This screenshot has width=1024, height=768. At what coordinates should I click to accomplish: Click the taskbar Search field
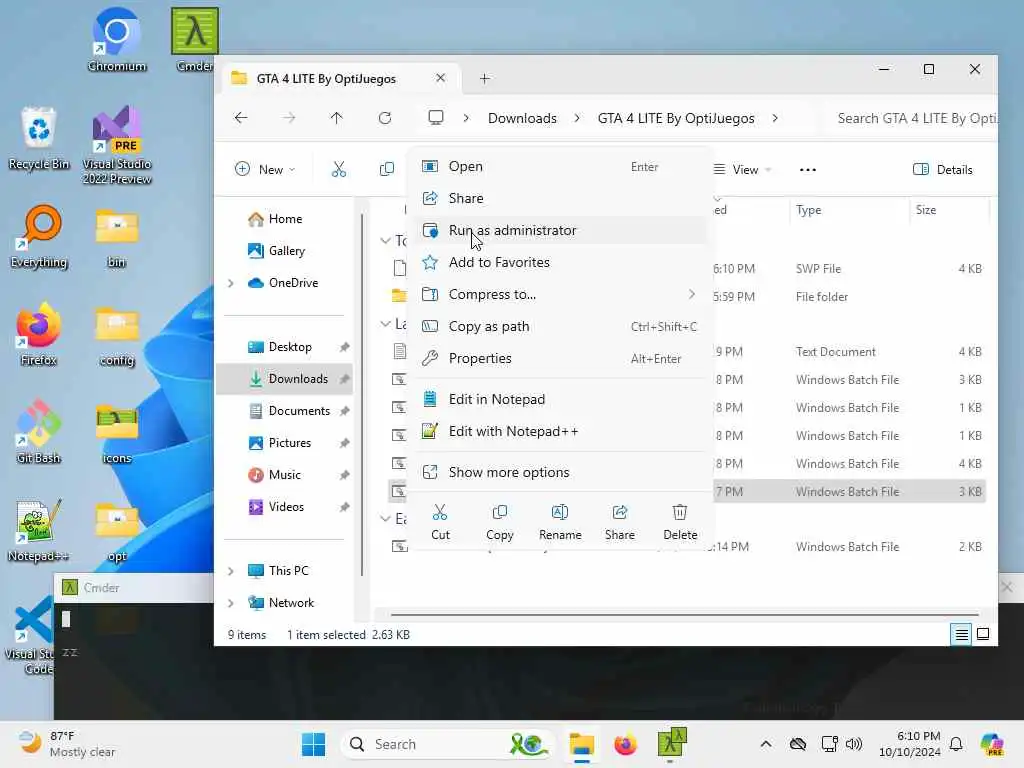pyautogui.click(x=447, y=744)
